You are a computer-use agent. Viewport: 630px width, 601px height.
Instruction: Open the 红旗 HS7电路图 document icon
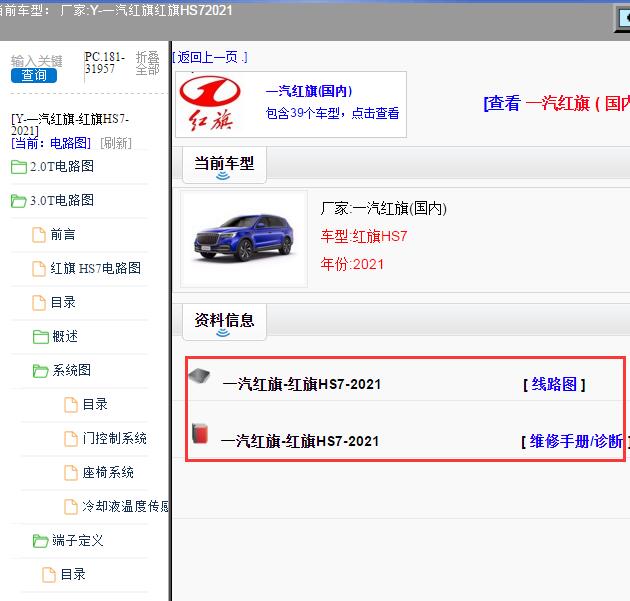point(39,268)
